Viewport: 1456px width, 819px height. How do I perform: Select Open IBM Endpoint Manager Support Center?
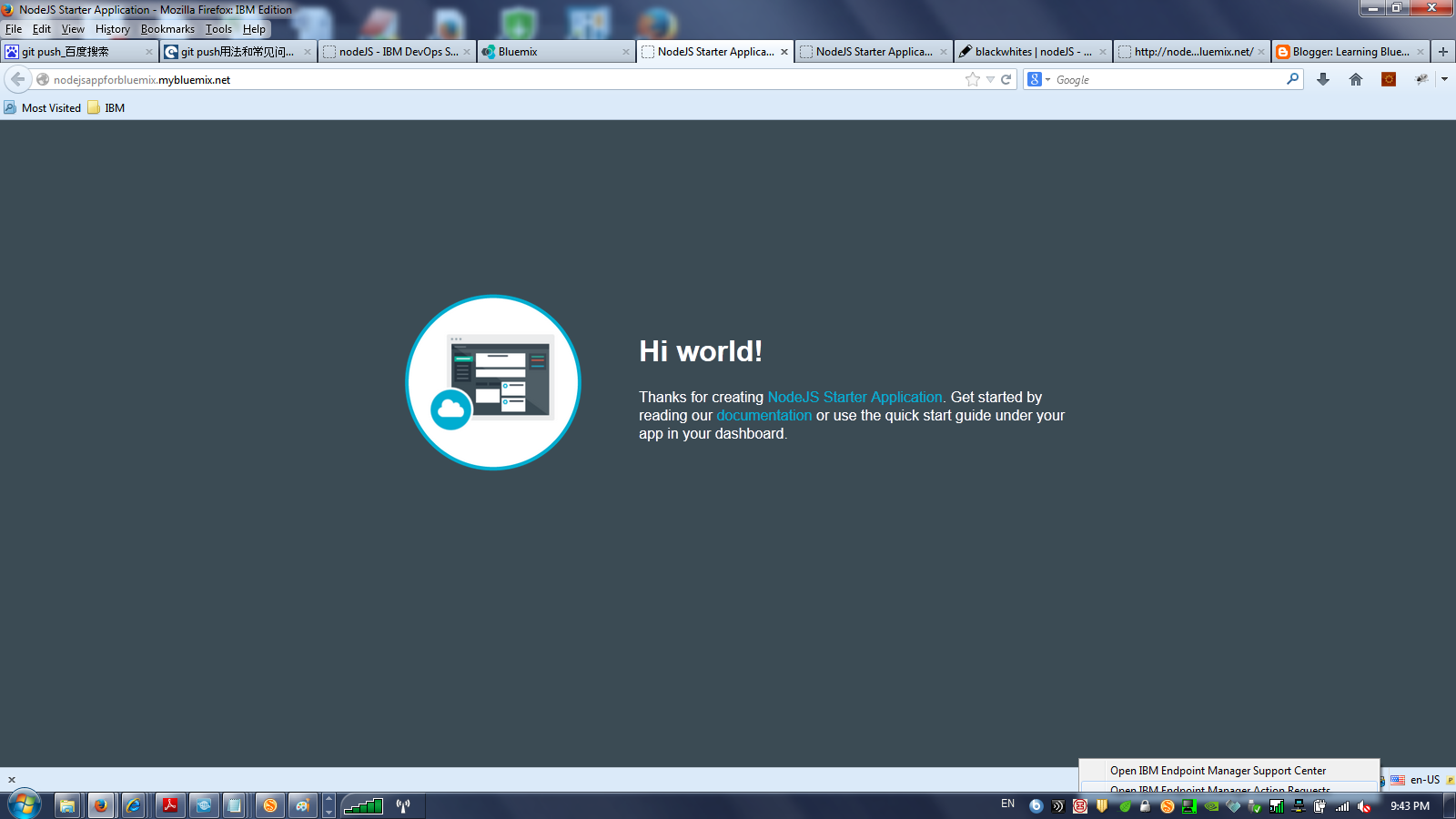tap(1218, 771)
